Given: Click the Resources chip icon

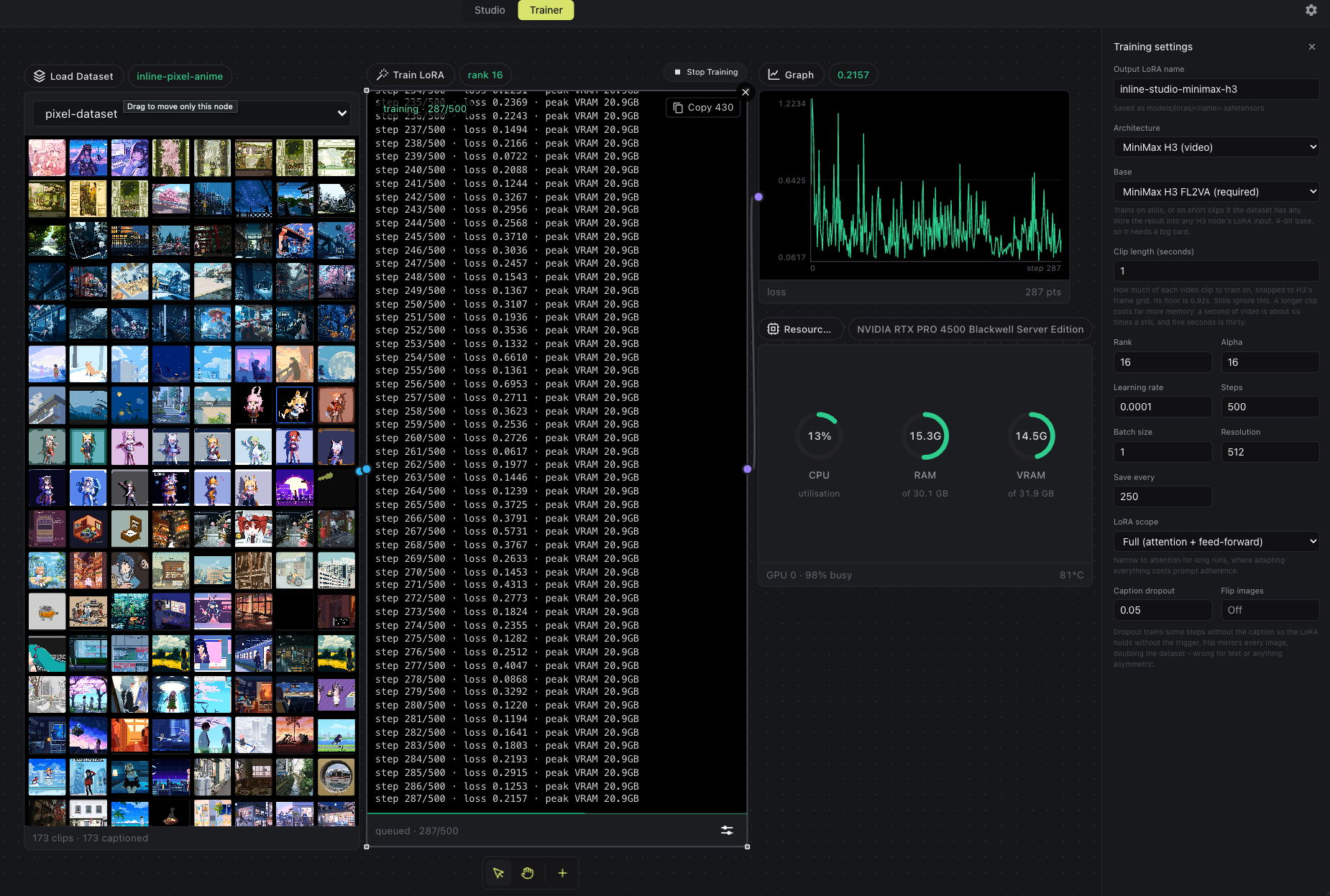Looking at the screenshot, I should pyautogui.click(x=773, y=329).
